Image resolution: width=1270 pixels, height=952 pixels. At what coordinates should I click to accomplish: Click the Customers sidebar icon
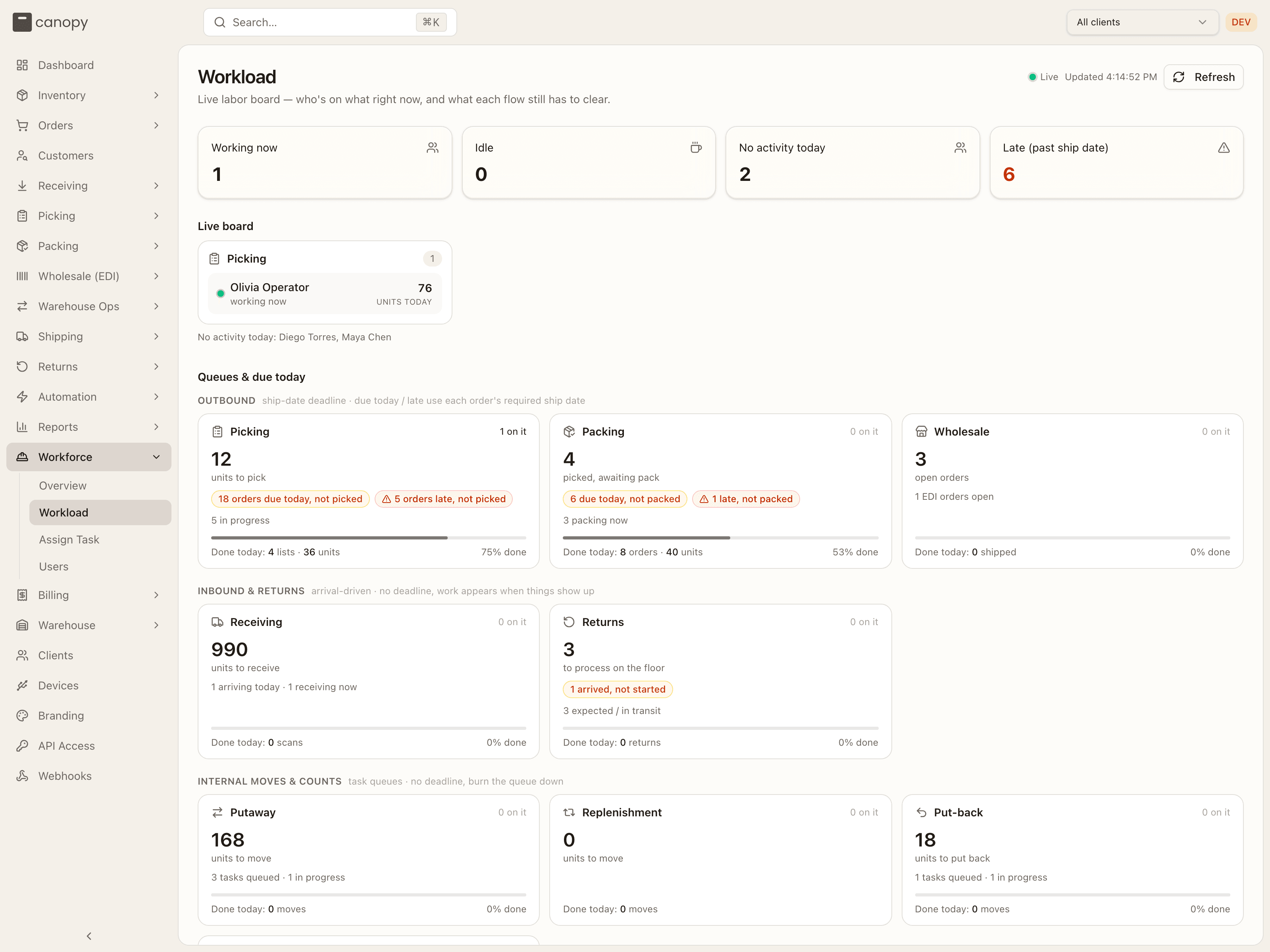(22, 155)
